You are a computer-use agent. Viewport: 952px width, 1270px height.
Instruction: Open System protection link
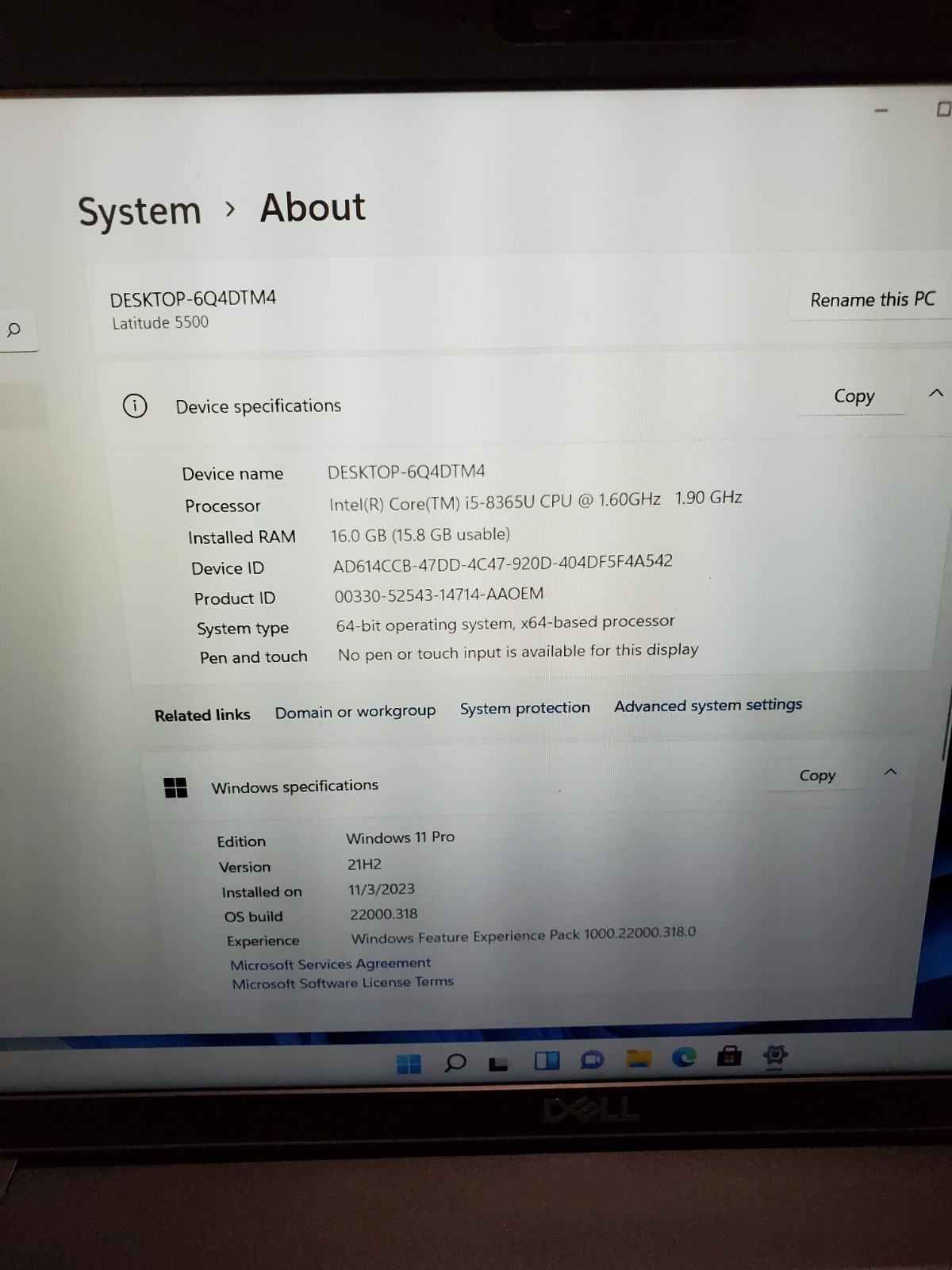[x=525, y=708]
